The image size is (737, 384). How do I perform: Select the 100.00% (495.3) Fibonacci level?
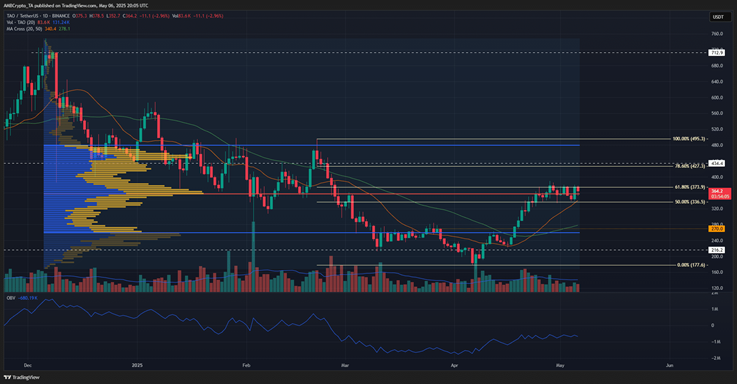pyautogui.click(x=689, y=139)
